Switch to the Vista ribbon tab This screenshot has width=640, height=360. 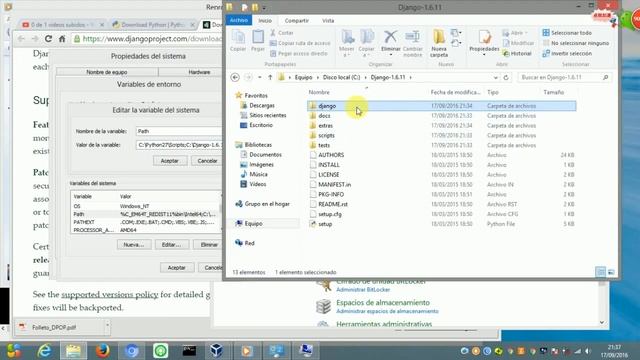click(x=328, y=20)
